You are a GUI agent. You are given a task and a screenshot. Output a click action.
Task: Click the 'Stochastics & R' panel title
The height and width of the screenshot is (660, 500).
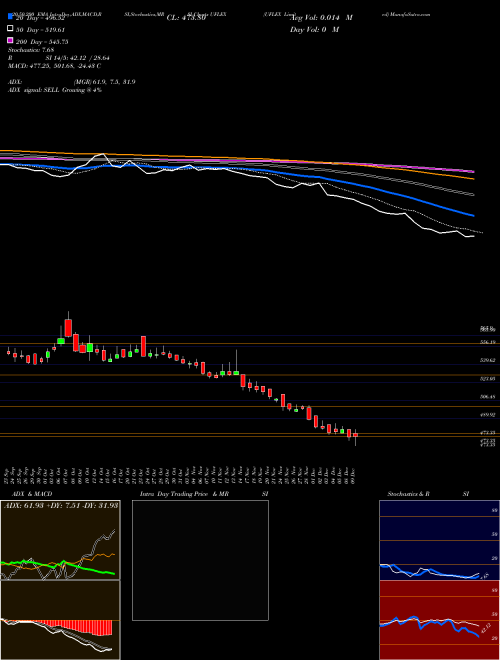tap(408, 494)
